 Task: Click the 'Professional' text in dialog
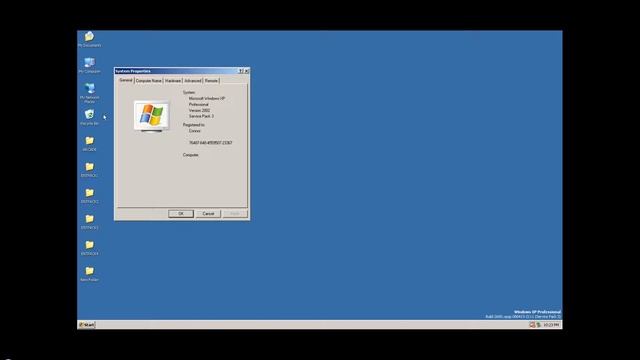[198, 104]
